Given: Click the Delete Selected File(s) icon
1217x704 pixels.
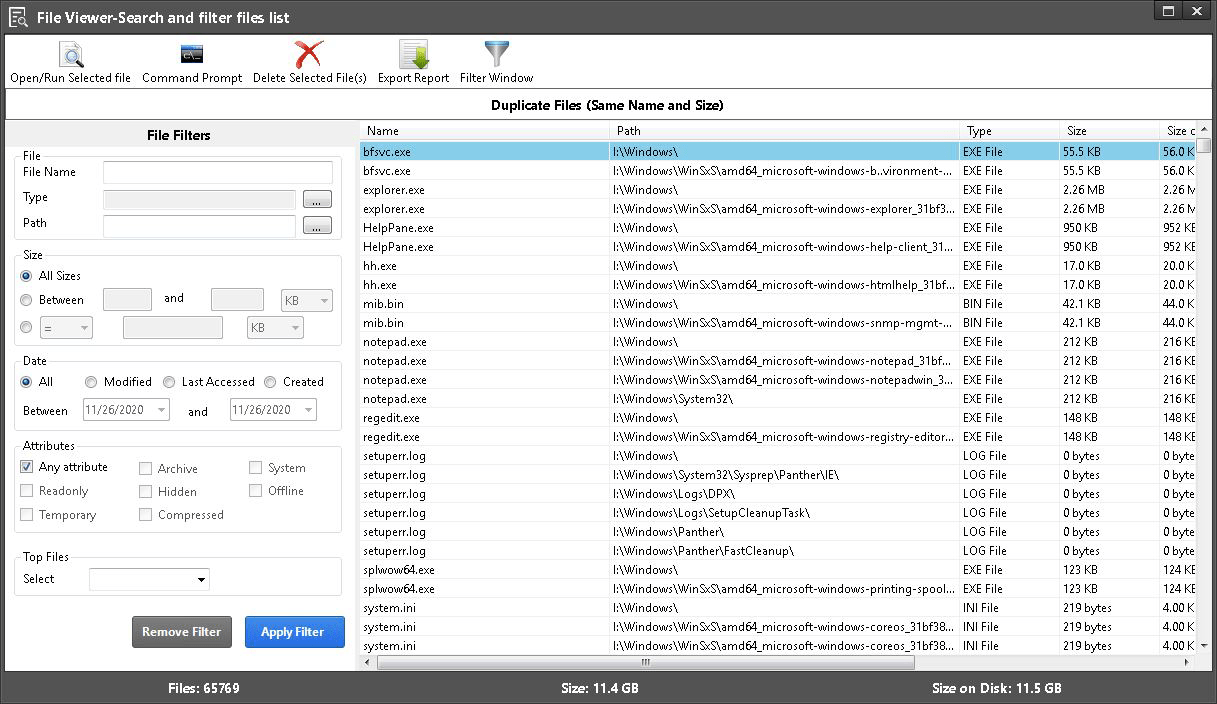Looking at the screenshot, I should [x=309, y=54].
